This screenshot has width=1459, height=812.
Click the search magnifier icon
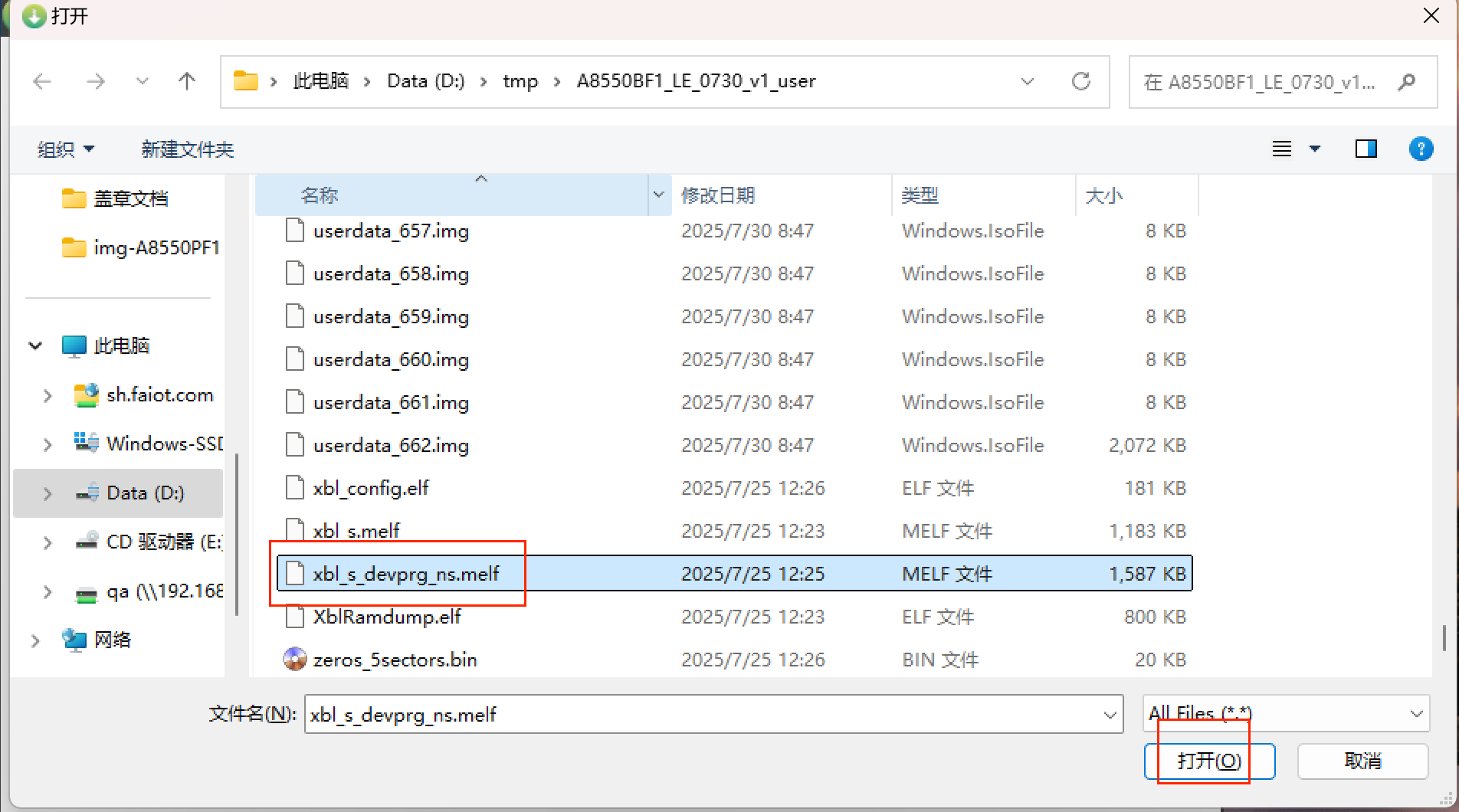[1406, 81]
